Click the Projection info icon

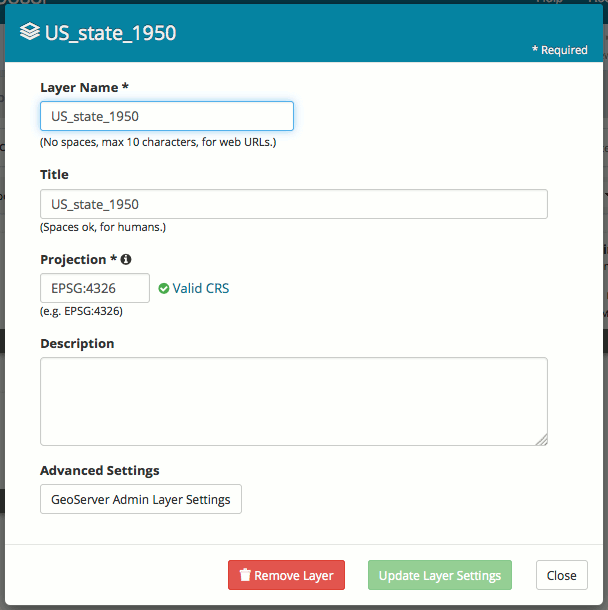126,260
